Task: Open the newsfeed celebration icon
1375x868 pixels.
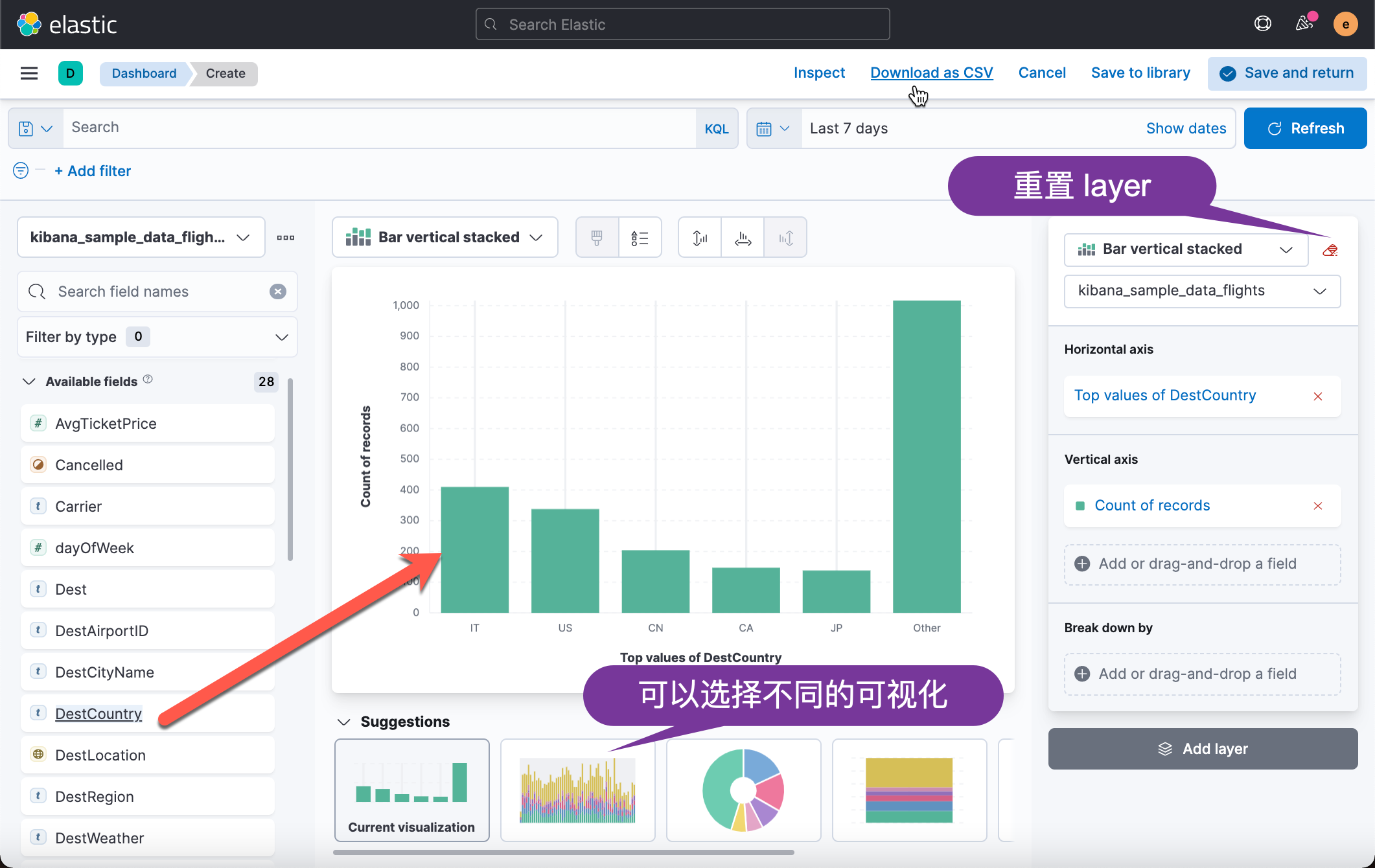Action: coord(1304,25)
